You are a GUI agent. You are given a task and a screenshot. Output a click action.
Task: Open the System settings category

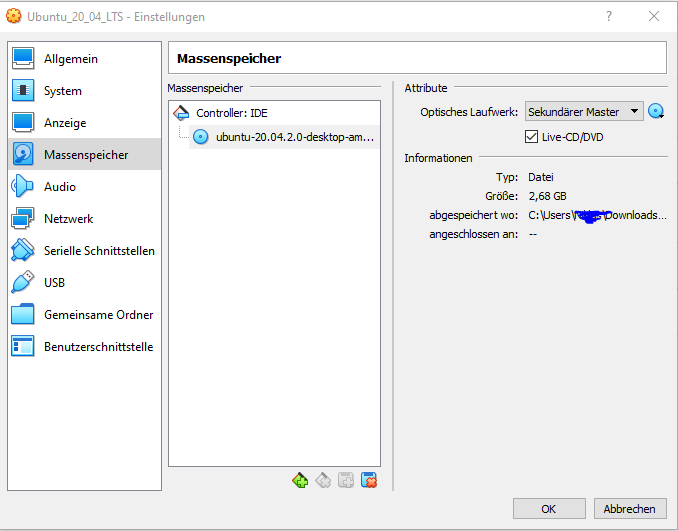coord(84,91)
